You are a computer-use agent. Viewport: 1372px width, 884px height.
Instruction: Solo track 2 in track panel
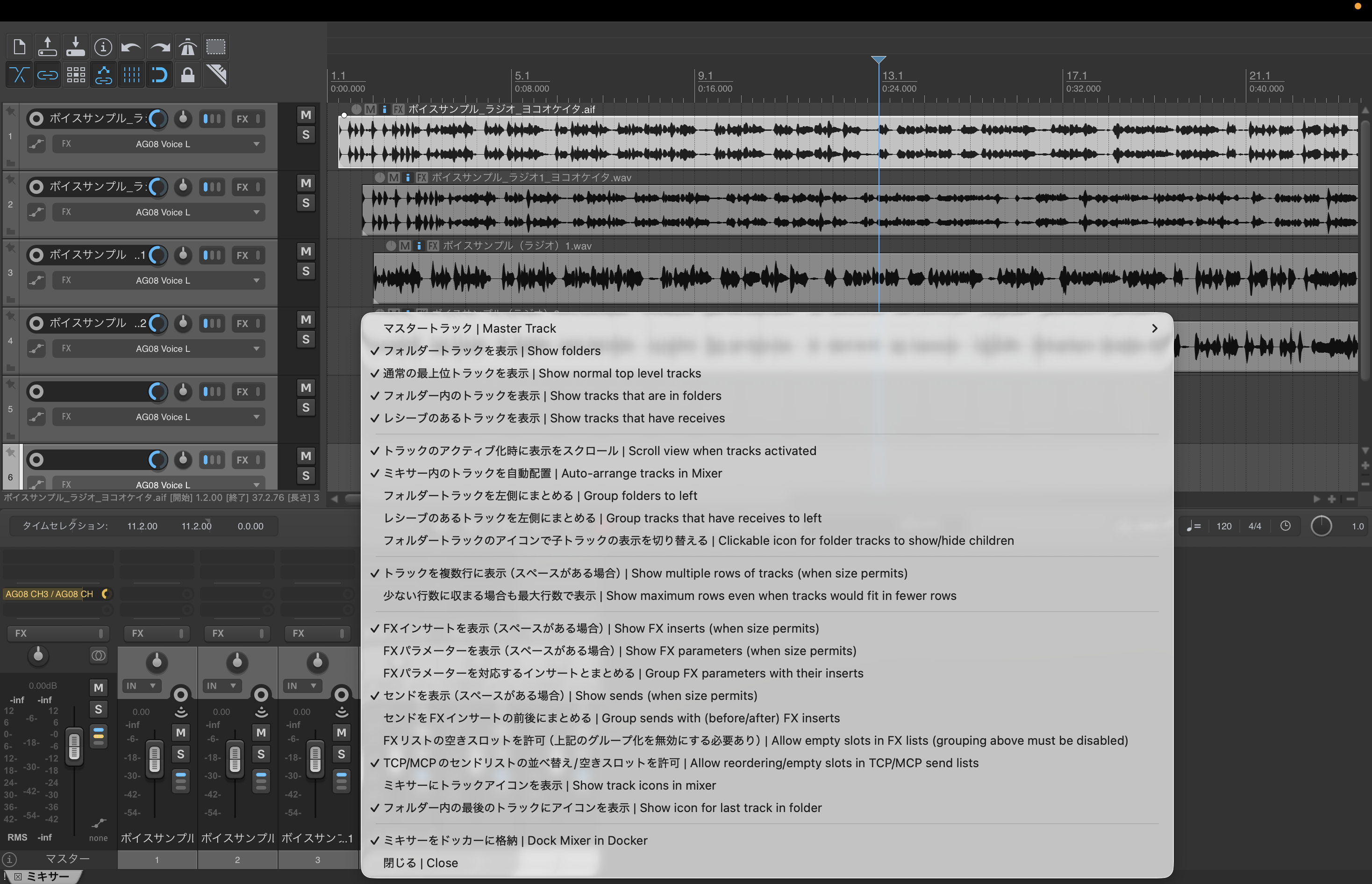pyautogui.click(x=306, y=203)
